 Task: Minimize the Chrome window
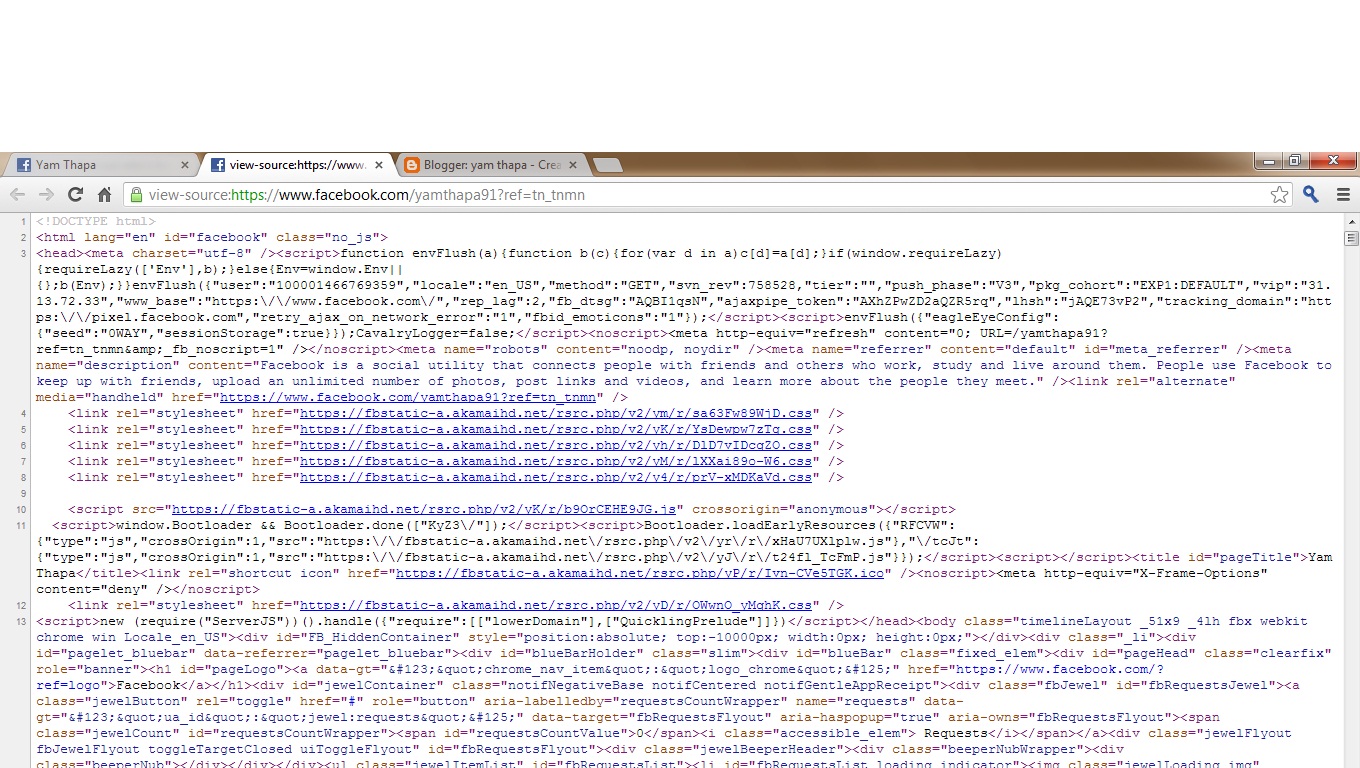tap(1270, 161)
